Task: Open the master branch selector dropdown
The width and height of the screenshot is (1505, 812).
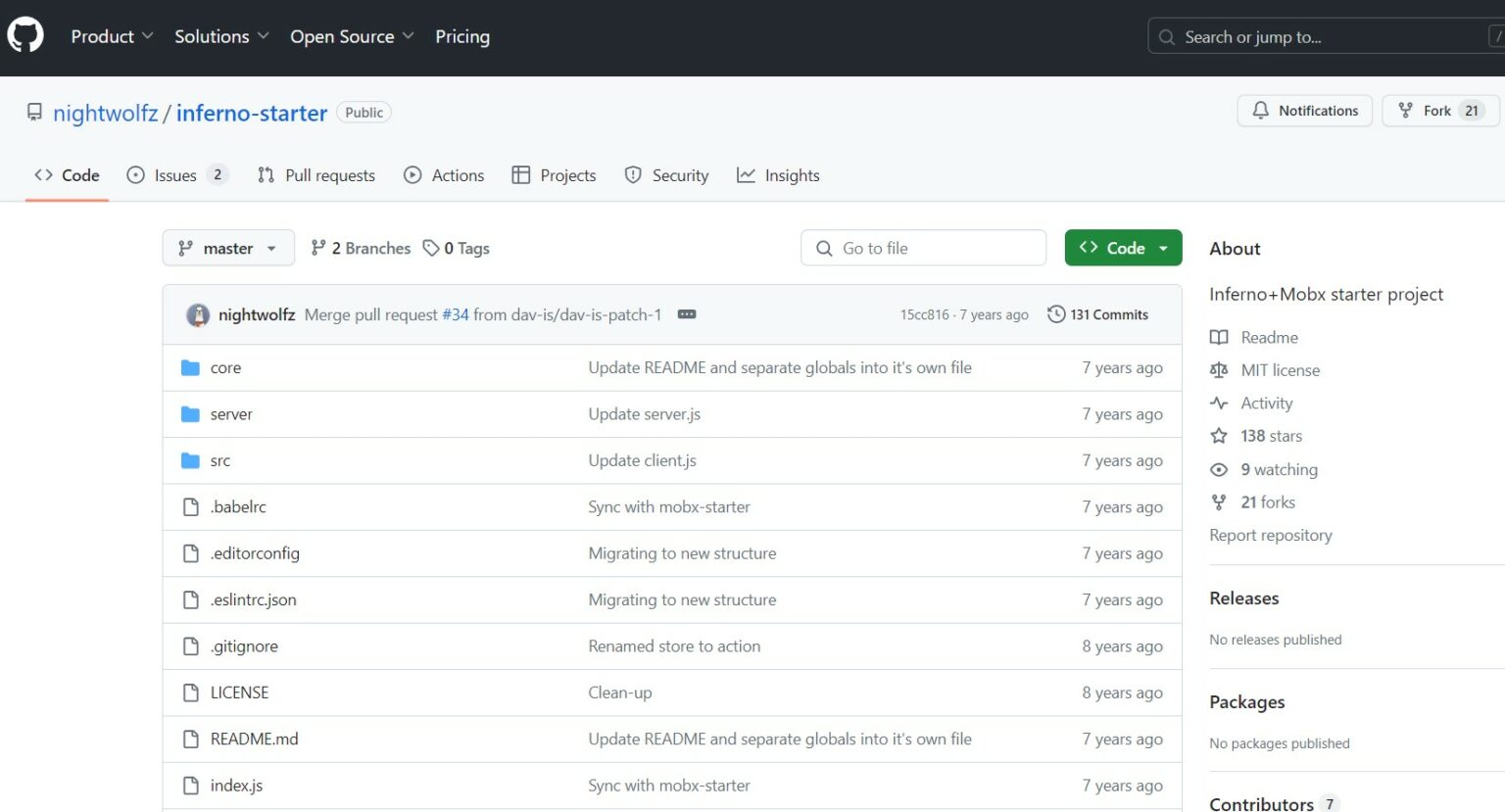Action: pos(227,248)
